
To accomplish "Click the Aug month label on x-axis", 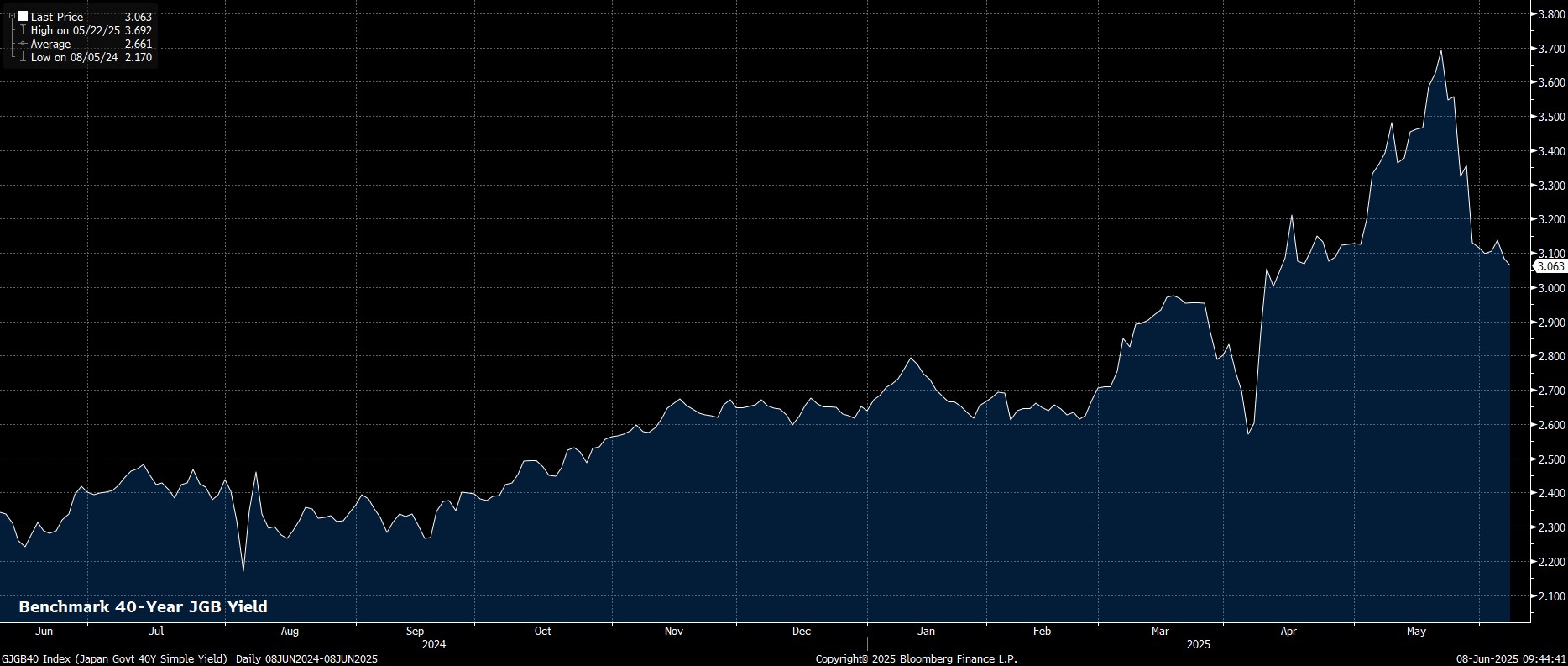I will tap(290, 631).
